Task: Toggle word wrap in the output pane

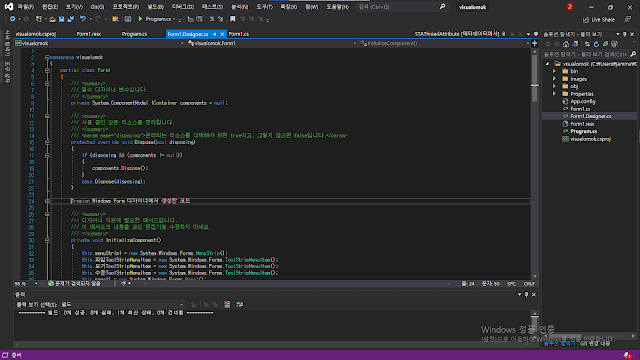Action: [x=240, y=304]
